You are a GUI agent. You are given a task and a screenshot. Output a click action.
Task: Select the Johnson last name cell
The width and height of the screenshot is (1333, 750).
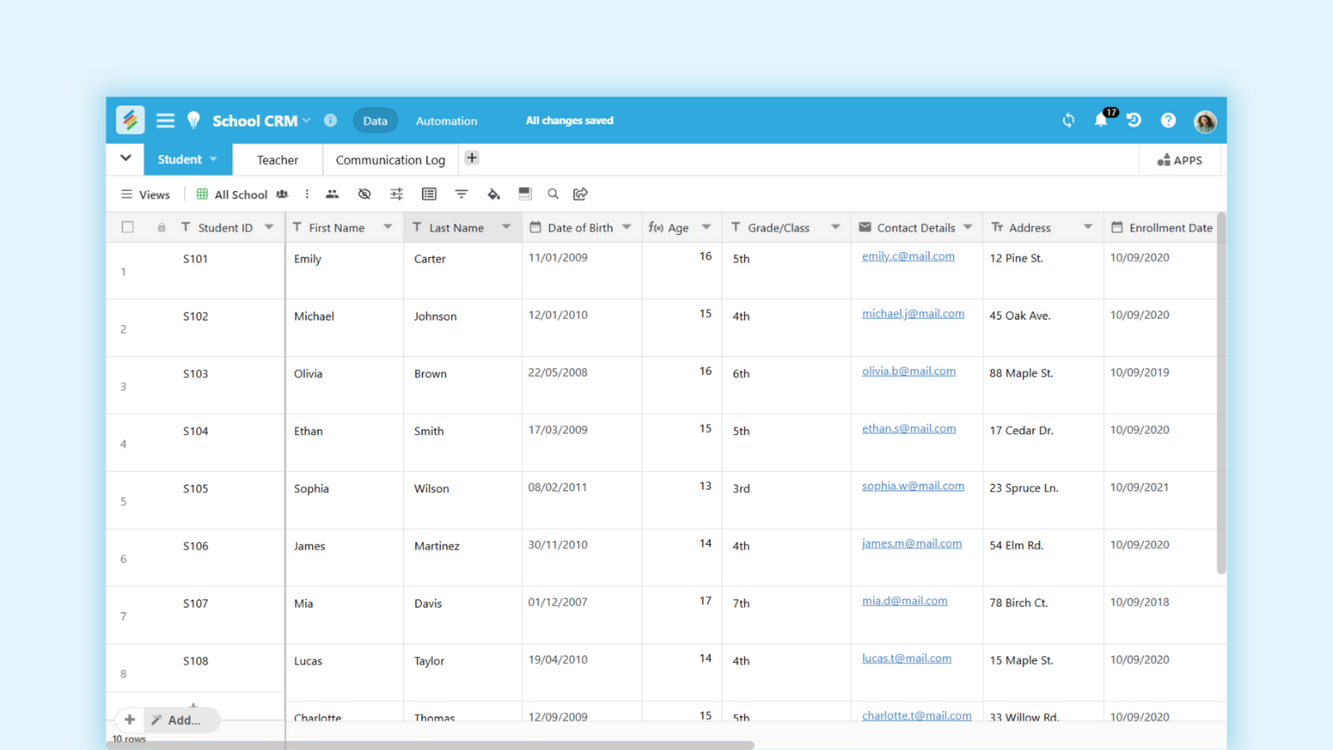click(463, 328)
